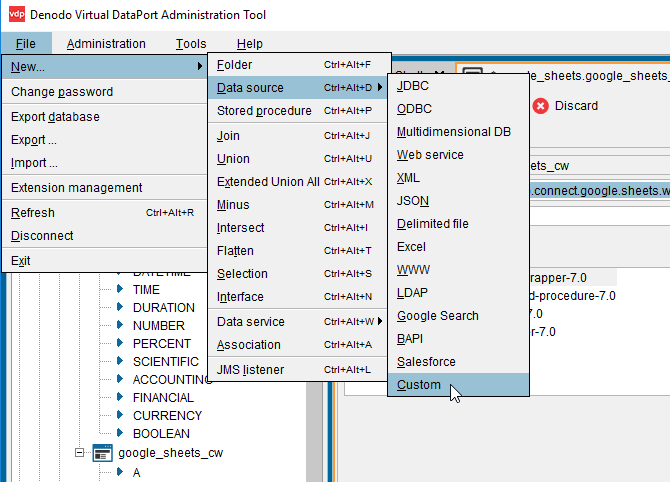The image size is (670, 482).
Task: Select JSON data source
Action: (x=458, y=201)
